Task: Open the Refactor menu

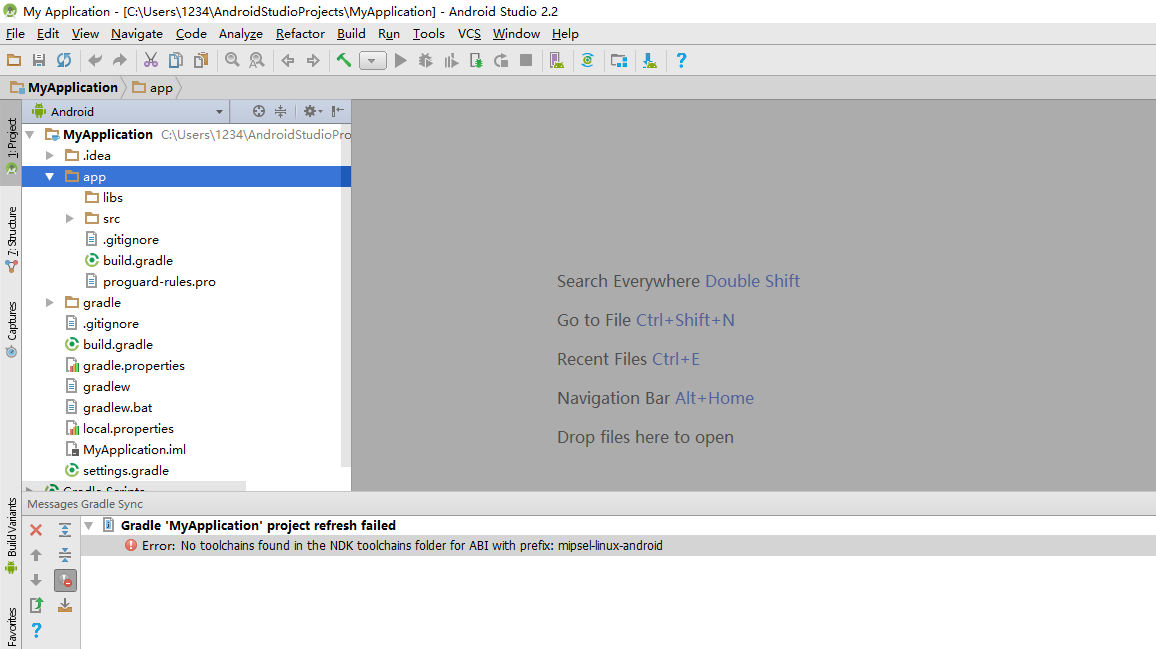Action: point(300,34)
